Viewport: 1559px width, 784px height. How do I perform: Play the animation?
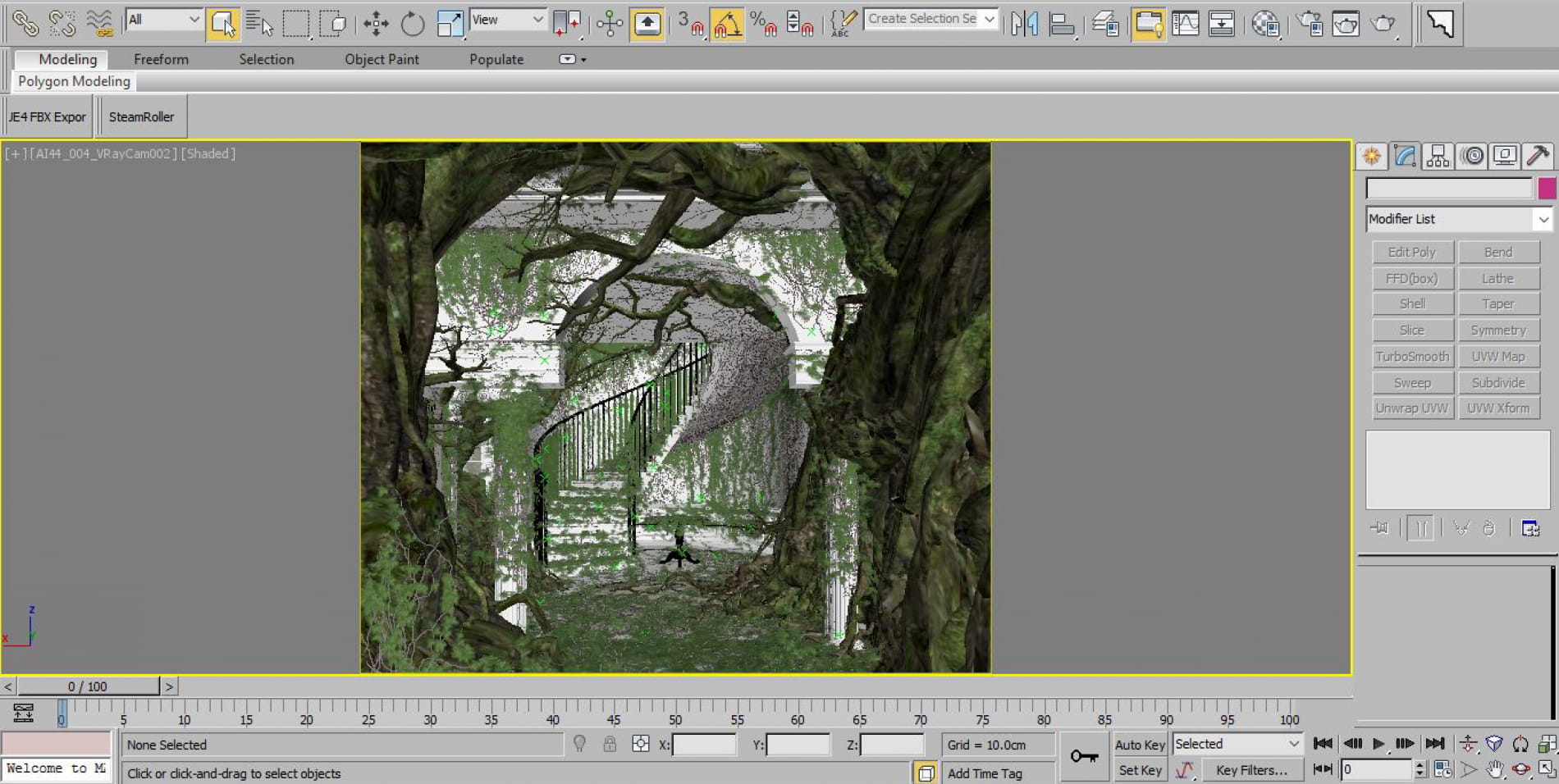pos(1378,744)
